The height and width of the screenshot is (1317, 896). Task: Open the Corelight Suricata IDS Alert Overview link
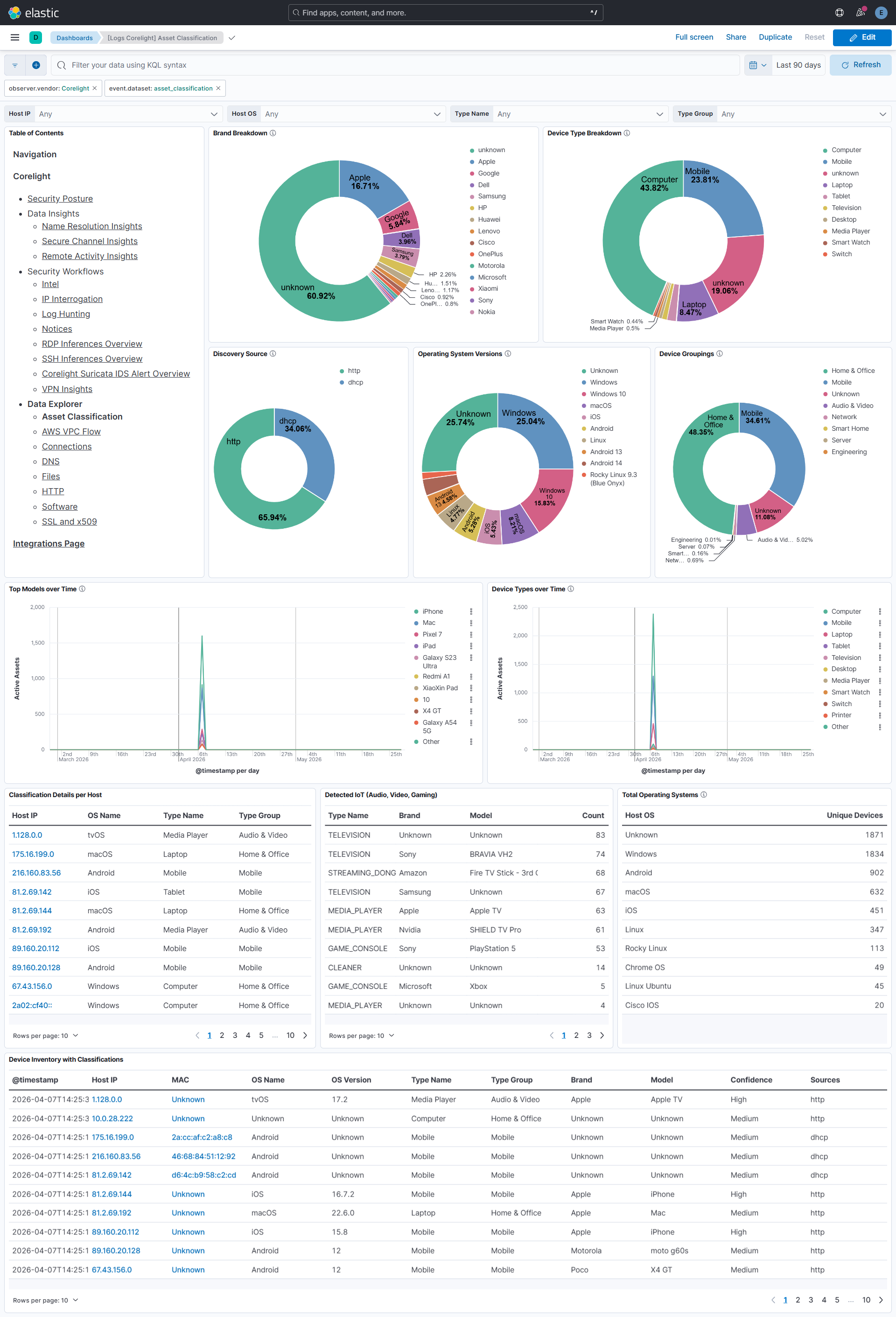[x=116, y=373]
